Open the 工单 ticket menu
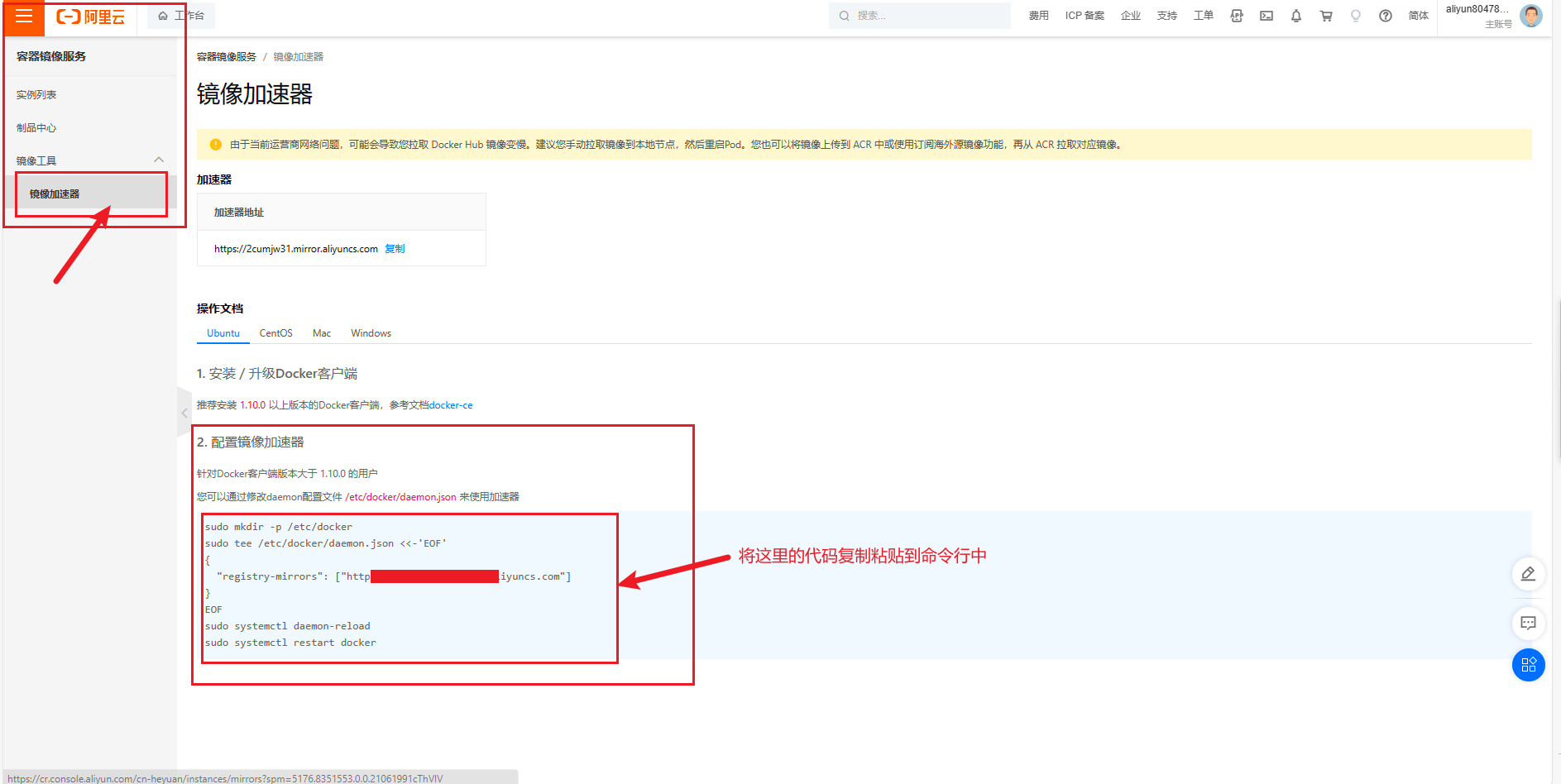Image resolution: width=1561 pixels, height=784 pixels. coord(1203,16)
